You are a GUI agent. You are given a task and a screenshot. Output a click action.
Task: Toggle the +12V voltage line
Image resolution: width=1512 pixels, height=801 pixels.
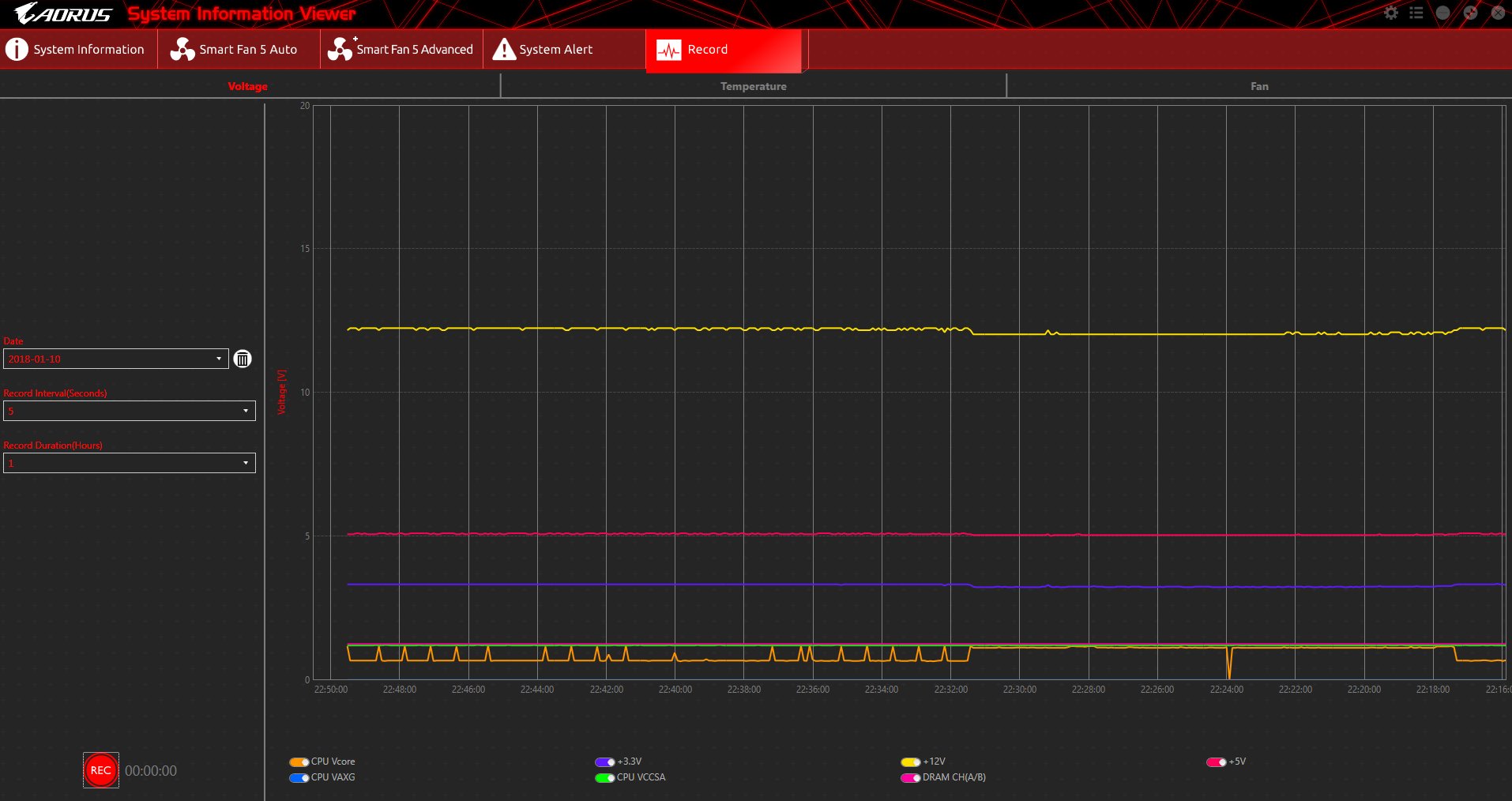(x=910, y=762)
